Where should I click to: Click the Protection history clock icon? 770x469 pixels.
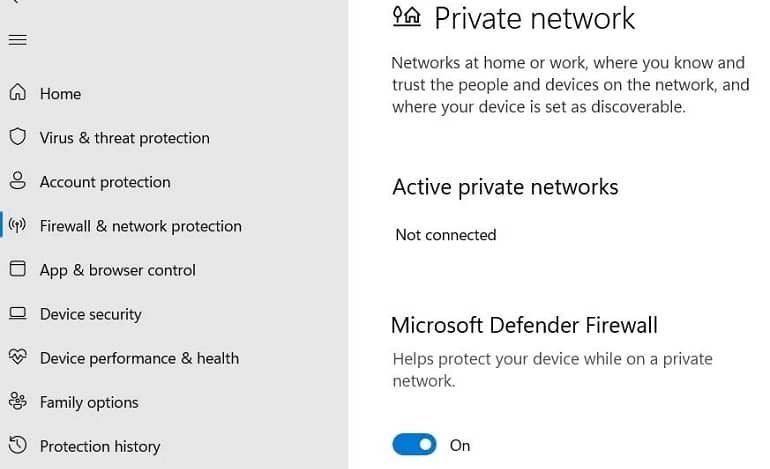[18, 445]
